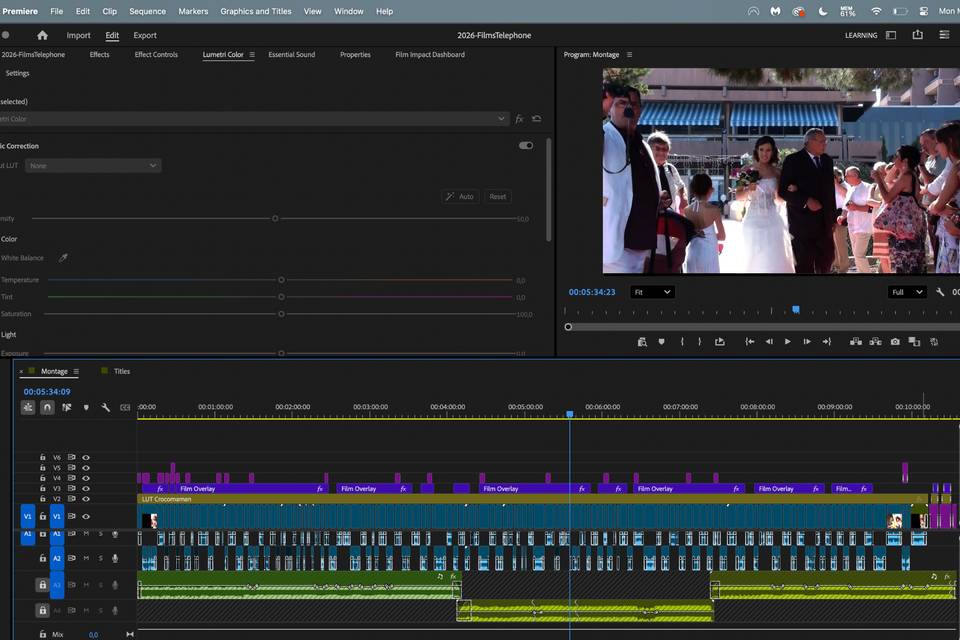Viewport: 960px width, 640px height.
Task: Toggle Linked Selection in the timeline
Action: coord(67,407)
